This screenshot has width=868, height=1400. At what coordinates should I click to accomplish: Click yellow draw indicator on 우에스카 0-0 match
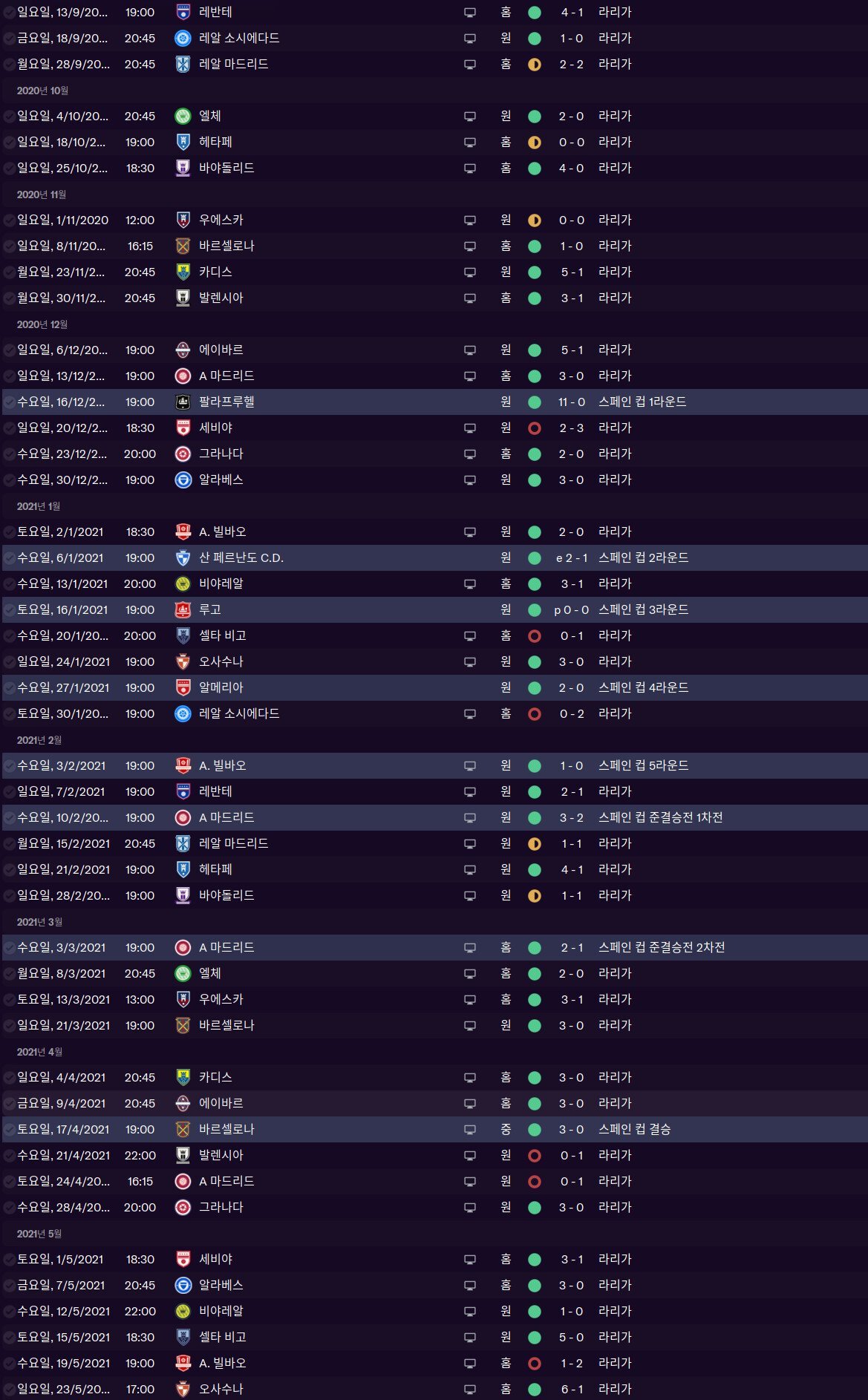click(535, 220)
